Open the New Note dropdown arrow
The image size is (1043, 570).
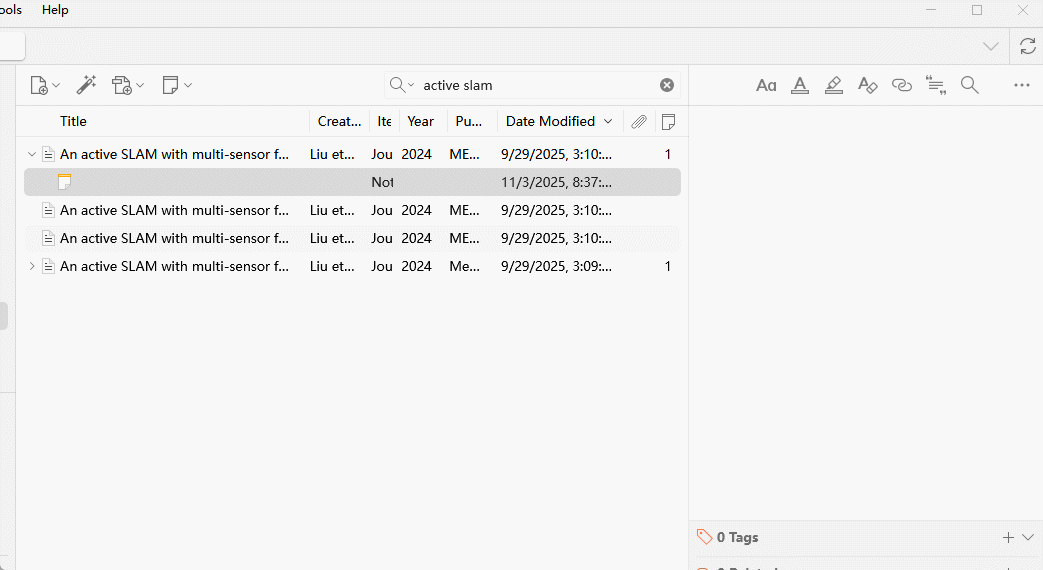(x=188, y=85)
